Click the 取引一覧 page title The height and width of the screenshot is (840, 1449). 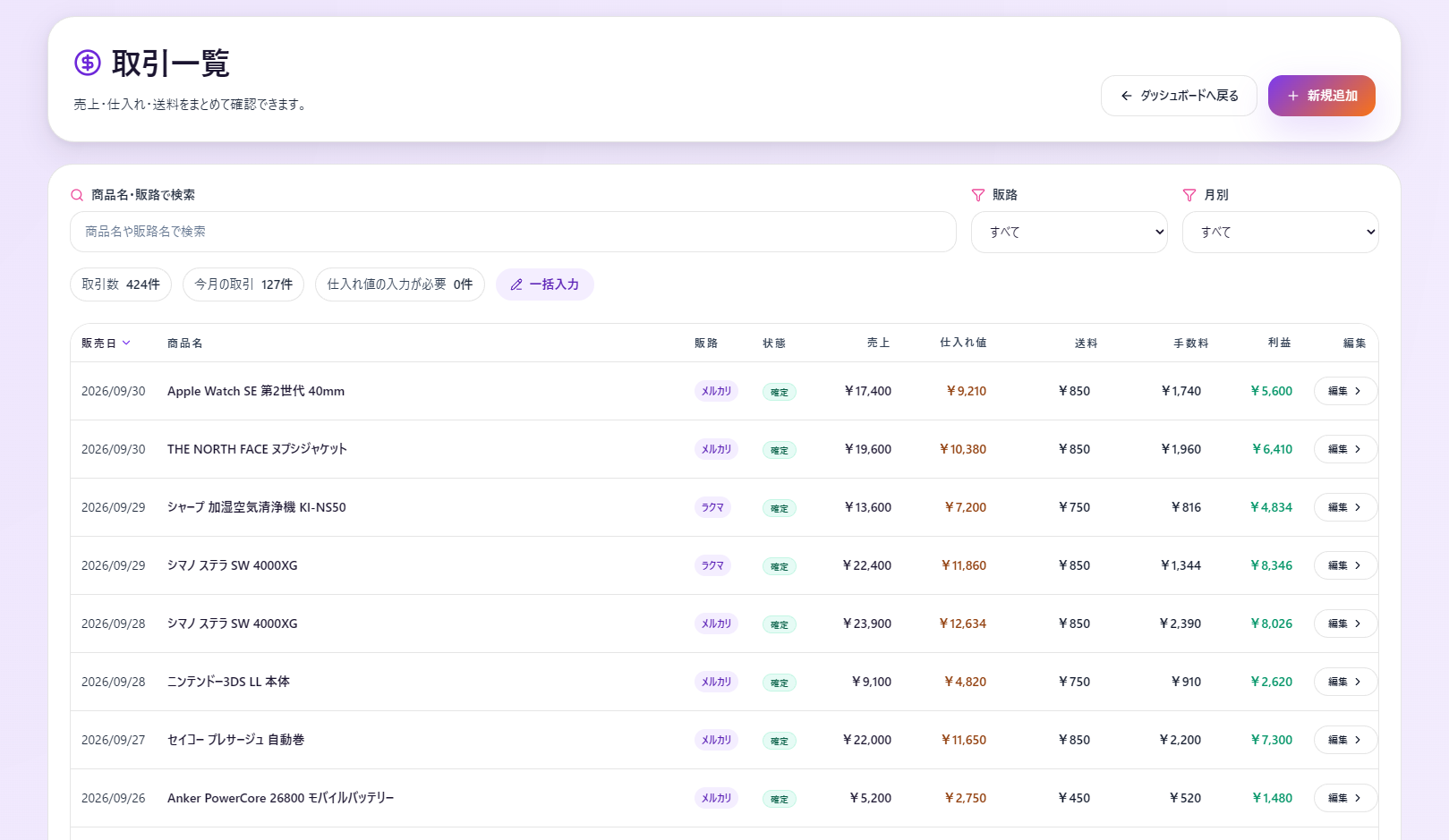tap(171, 63)
